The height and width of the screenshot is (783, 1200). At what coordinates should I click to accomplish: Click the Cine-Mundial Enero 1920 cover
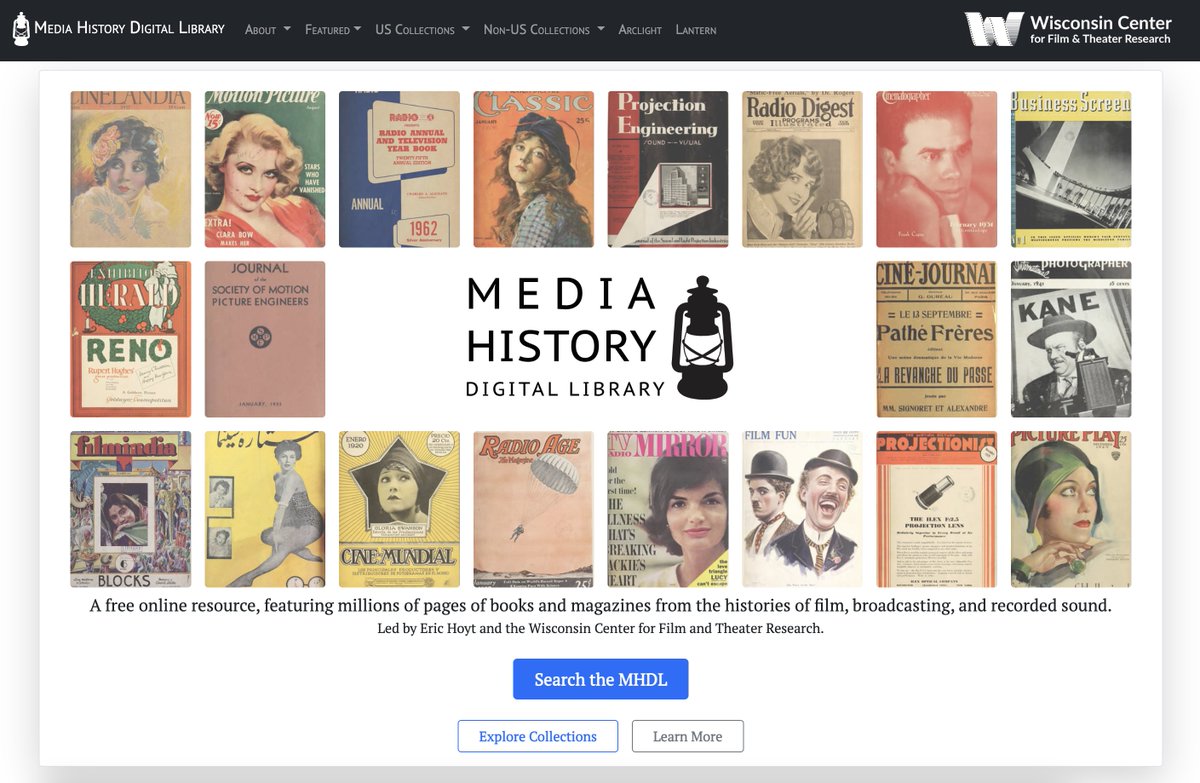tap(399, 508)
